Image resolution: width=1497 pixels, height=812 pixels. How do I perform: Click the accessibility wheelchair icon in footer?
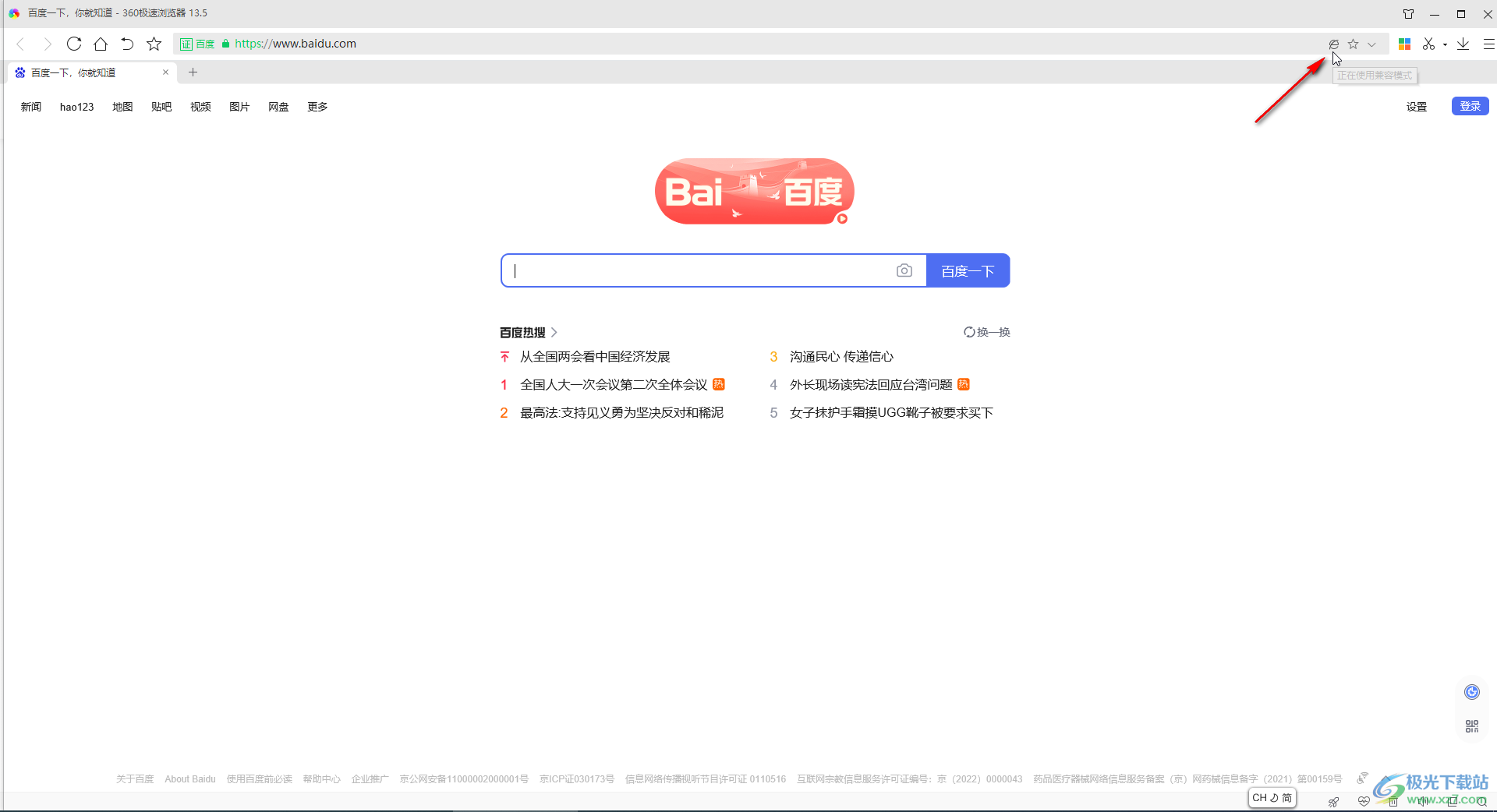(x=1362, y=778)
